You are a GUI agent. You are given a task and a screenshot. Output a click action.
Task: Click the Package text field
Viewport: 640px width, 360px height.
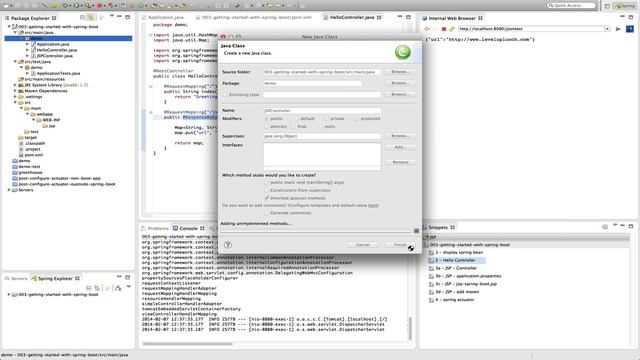312,83
